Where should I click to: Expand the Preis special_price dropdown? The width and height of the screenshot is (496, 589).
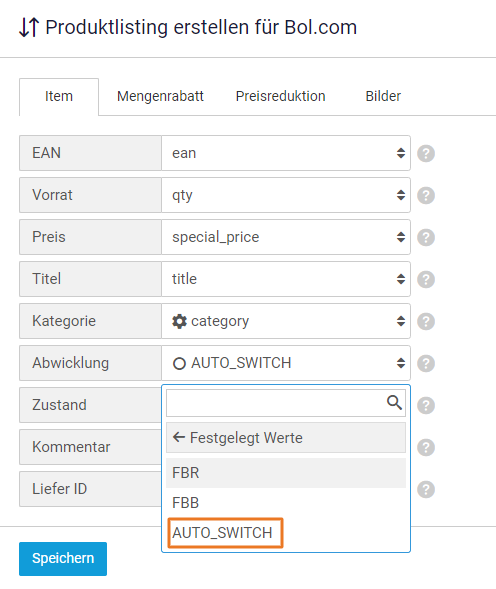pos(286,237)
